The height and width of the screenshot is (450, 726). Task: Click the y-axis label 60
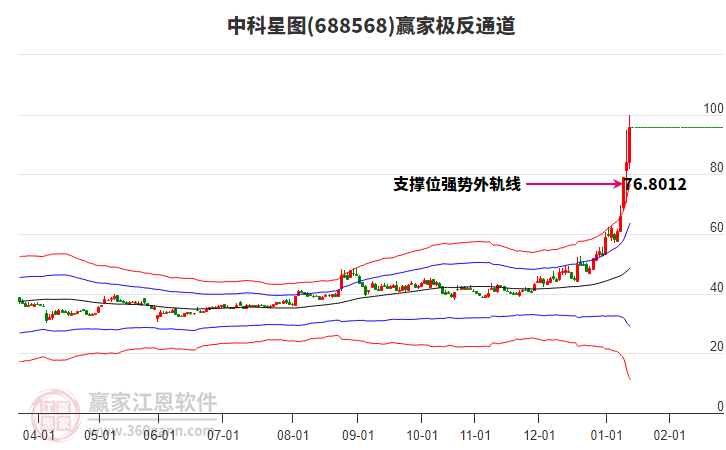(716, 227)
